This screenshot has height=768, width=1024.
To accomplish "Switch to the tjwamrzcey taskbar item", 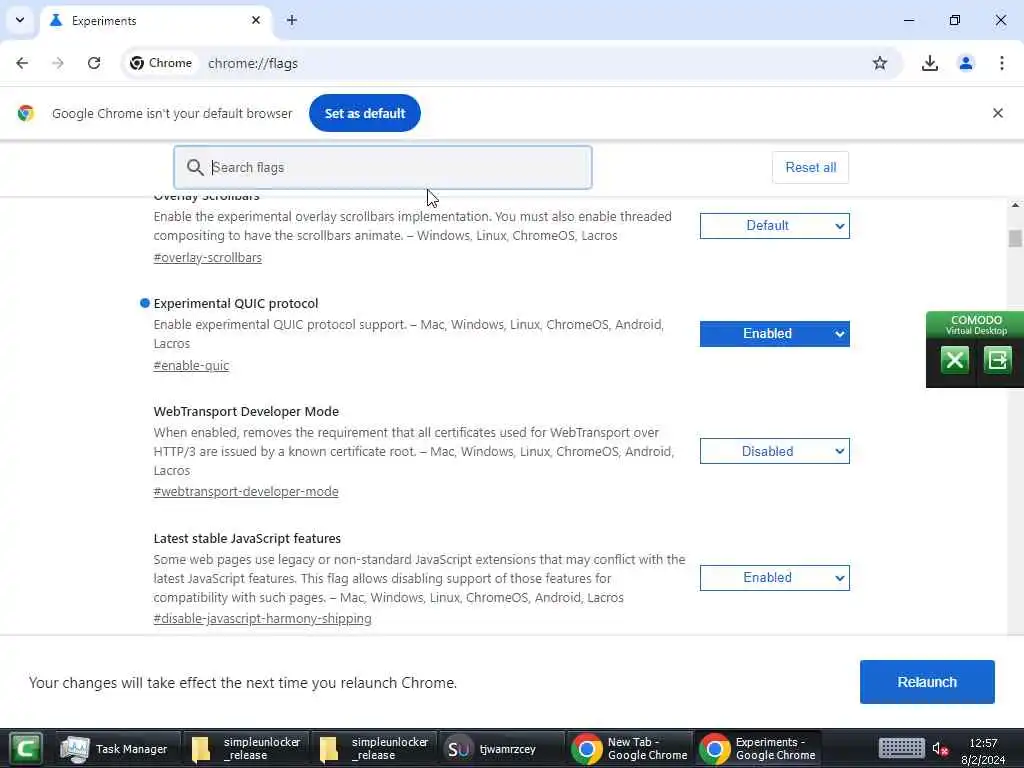I will (502, 749).
